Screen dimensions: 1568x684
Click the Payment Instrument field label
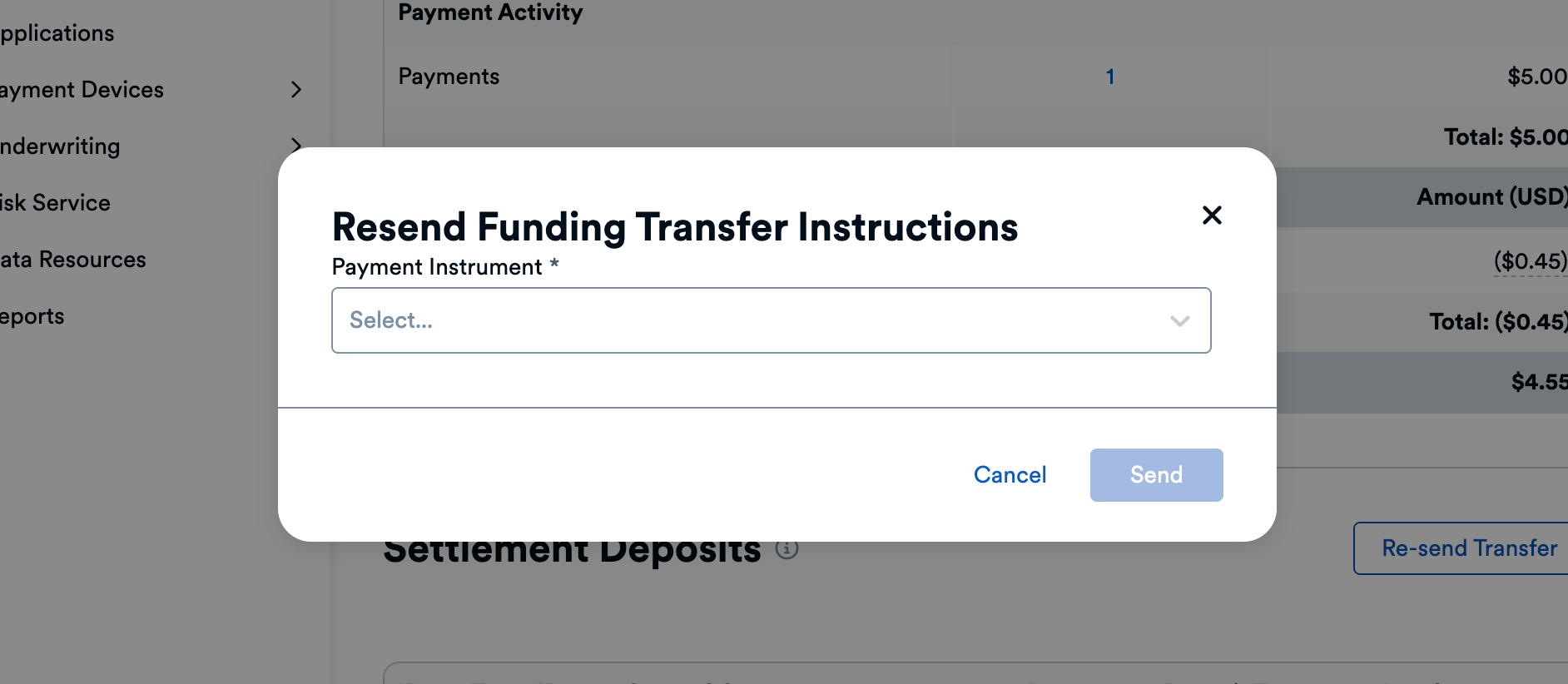pos(437,267)
